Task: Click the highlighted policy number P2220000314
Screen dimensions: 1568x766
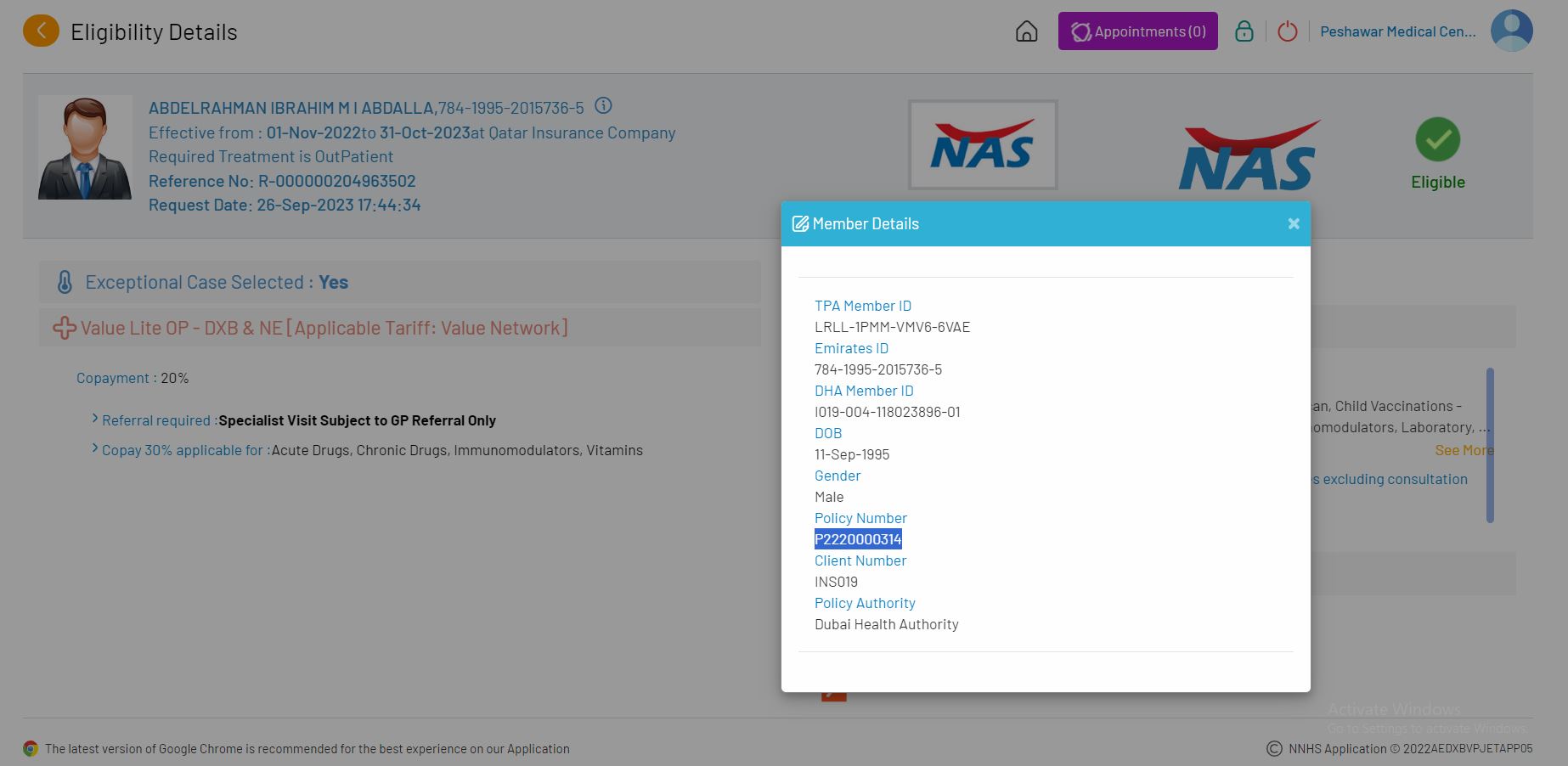Action: [x=858, y=539]
